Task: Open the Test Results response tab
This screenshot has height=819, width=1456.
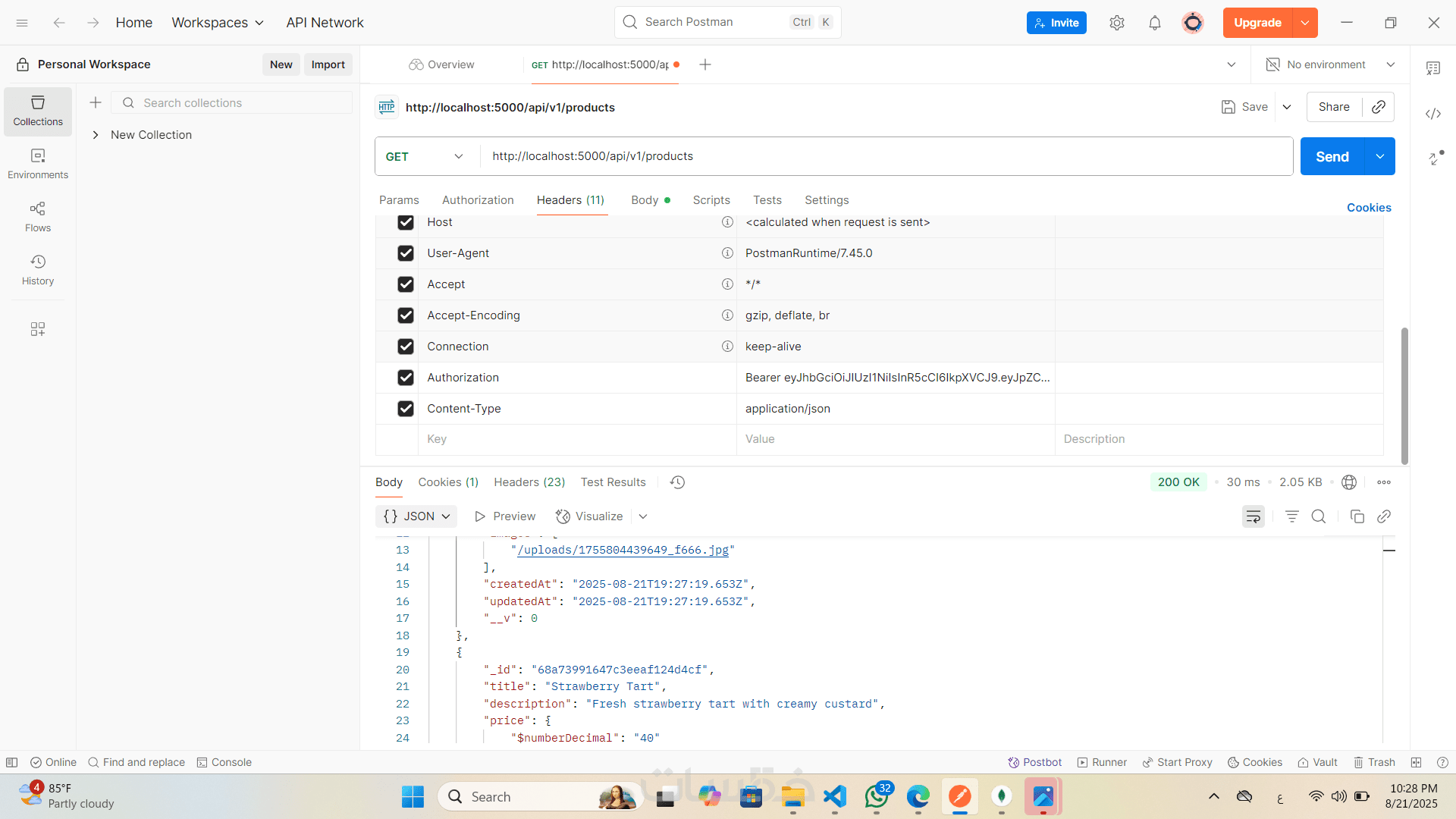Action: point(613,482)
